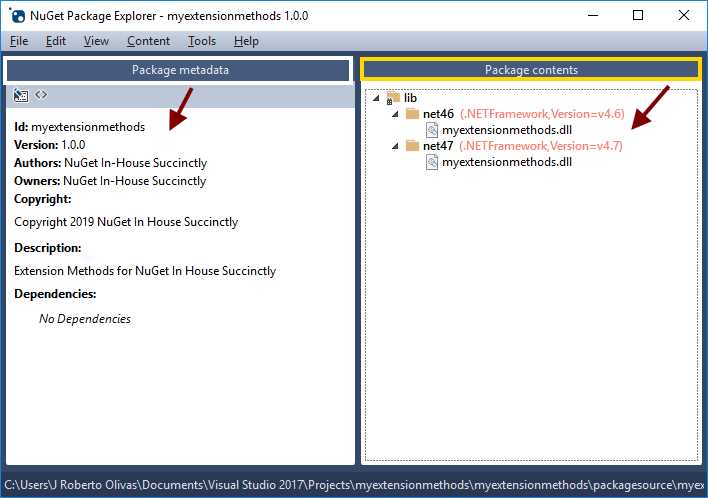Click the edit package metadata icon
The height and width of the screenshot is (498, 708).
click(21, 95)
